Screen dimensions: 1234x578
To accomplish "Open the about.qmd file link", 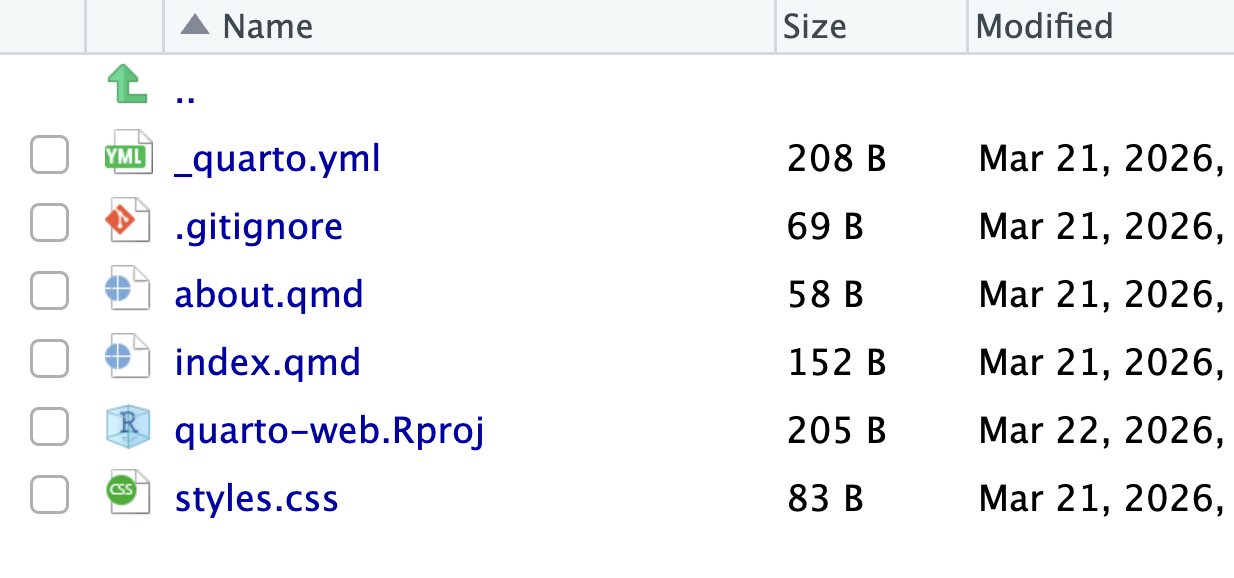I will pyautogui.click(x=268, y=293).
